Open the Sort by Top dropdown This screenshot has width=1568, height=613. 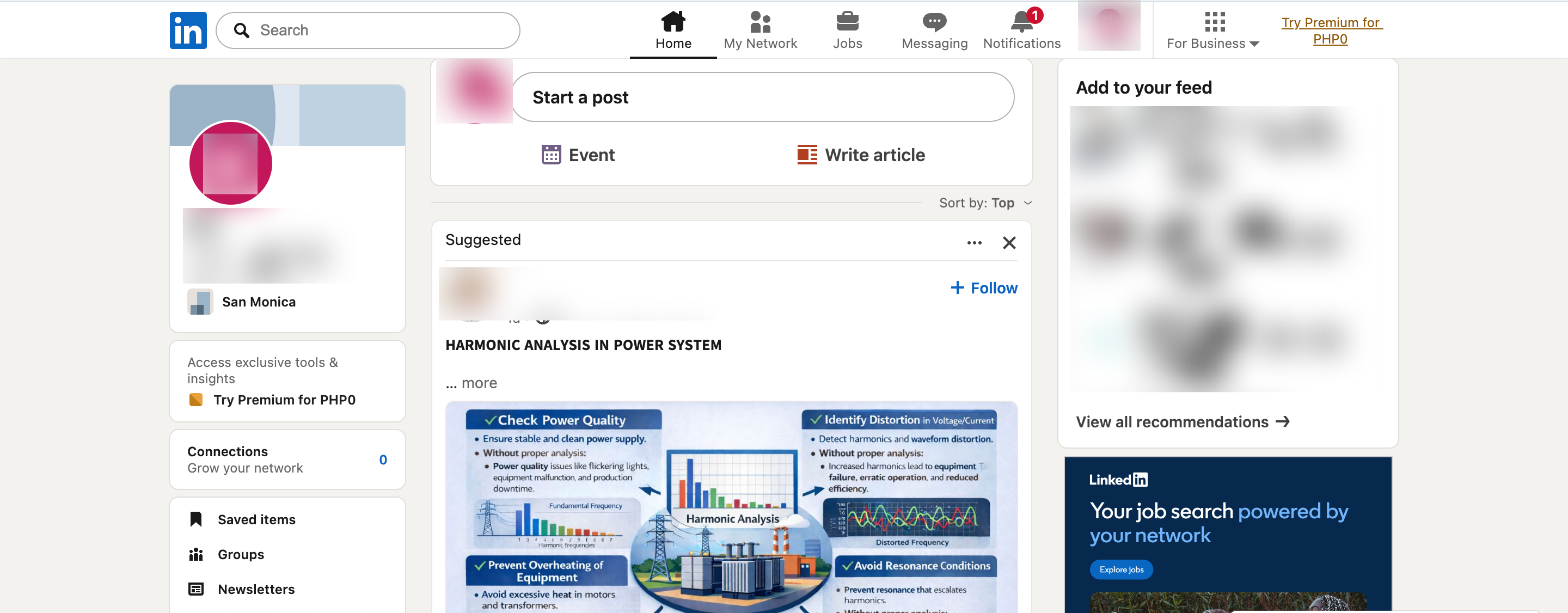985,203
